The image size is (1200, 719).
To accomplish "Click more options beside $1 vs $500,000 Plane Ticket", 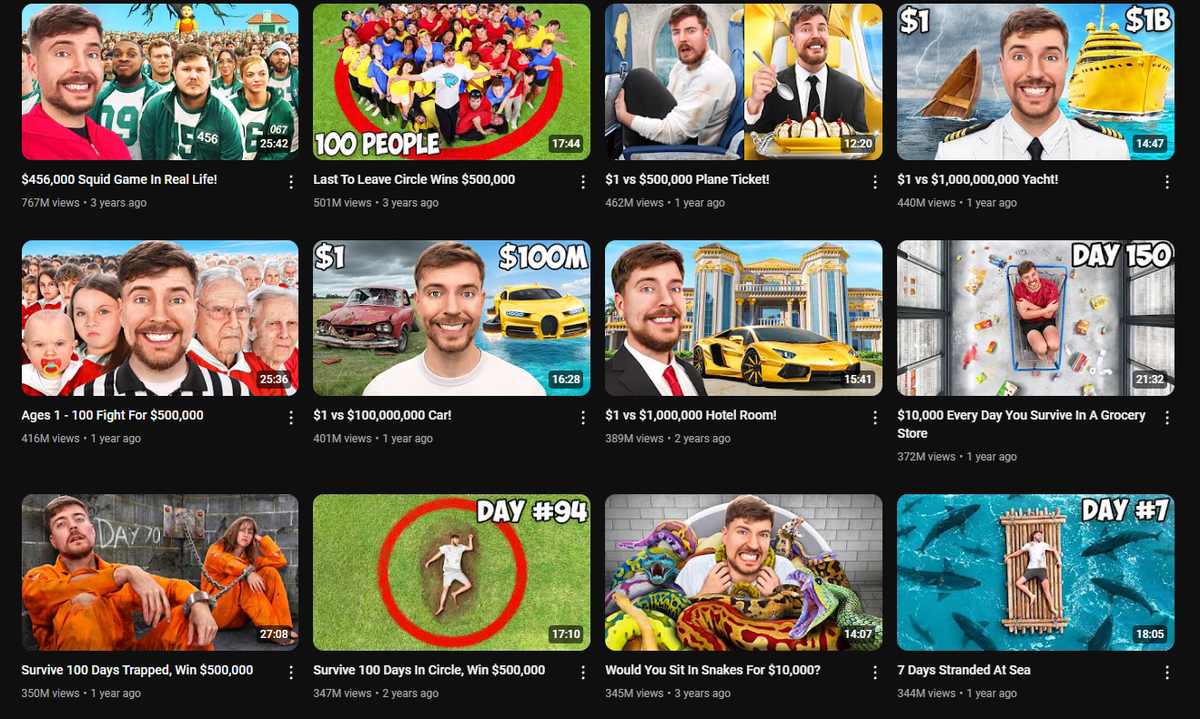I will (875, 182).
